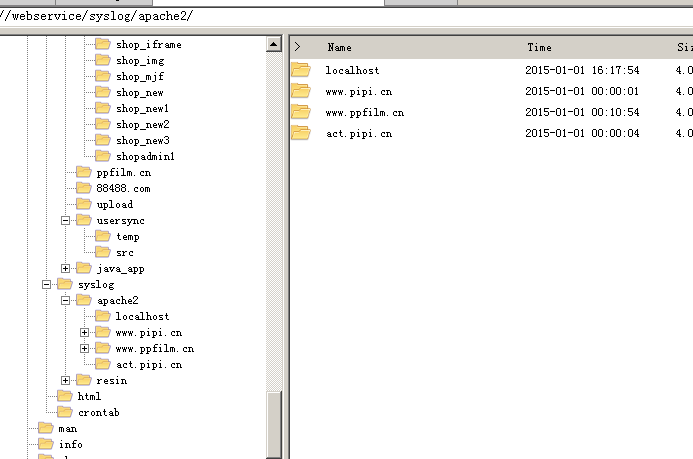Select the syslog folder icon
Image resolution: width=693 pixels, height=459 pixels.
(x=65, y=284)
